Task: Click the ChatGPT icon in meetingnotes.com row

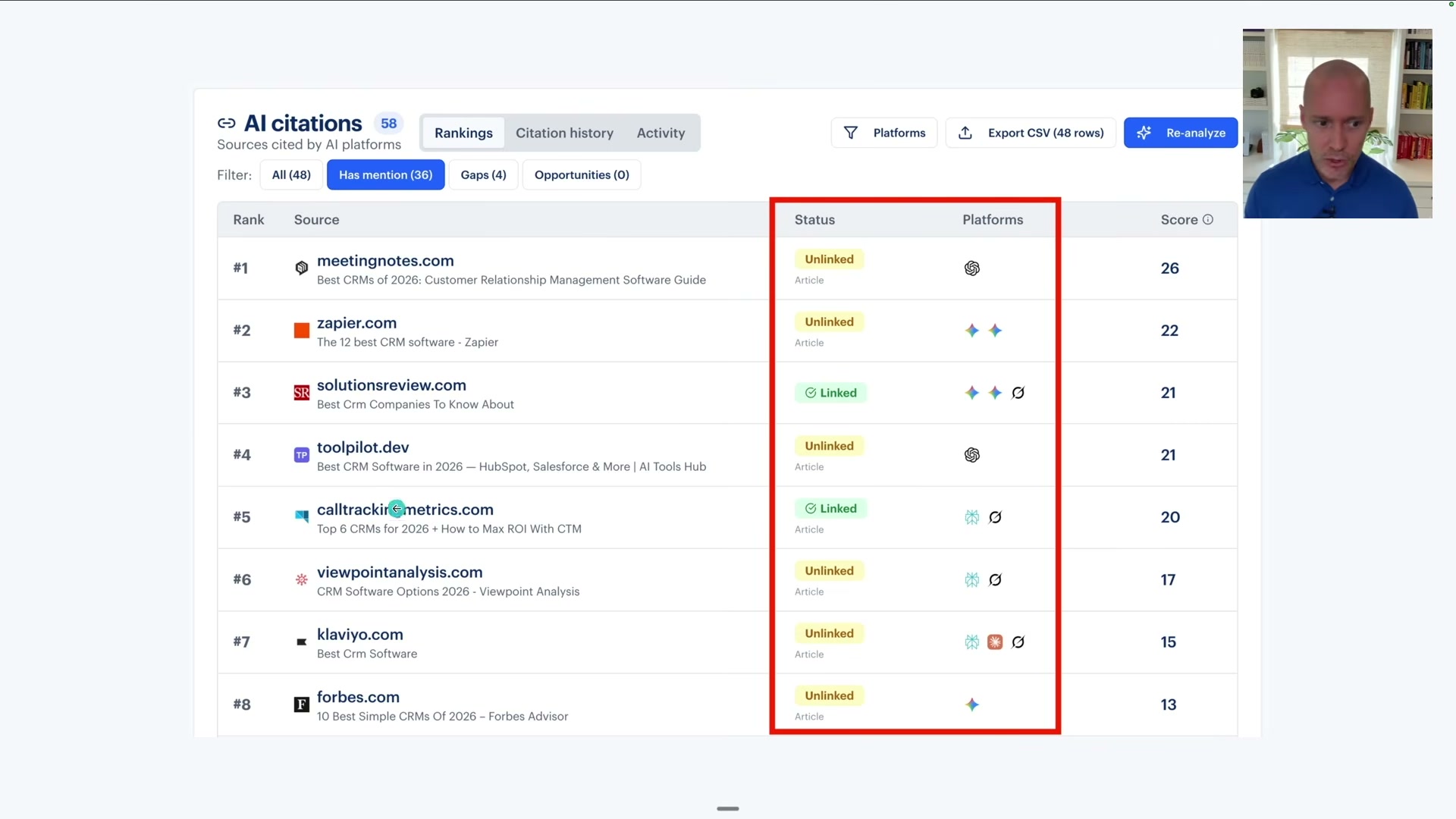Action: (x=972, y=268)
